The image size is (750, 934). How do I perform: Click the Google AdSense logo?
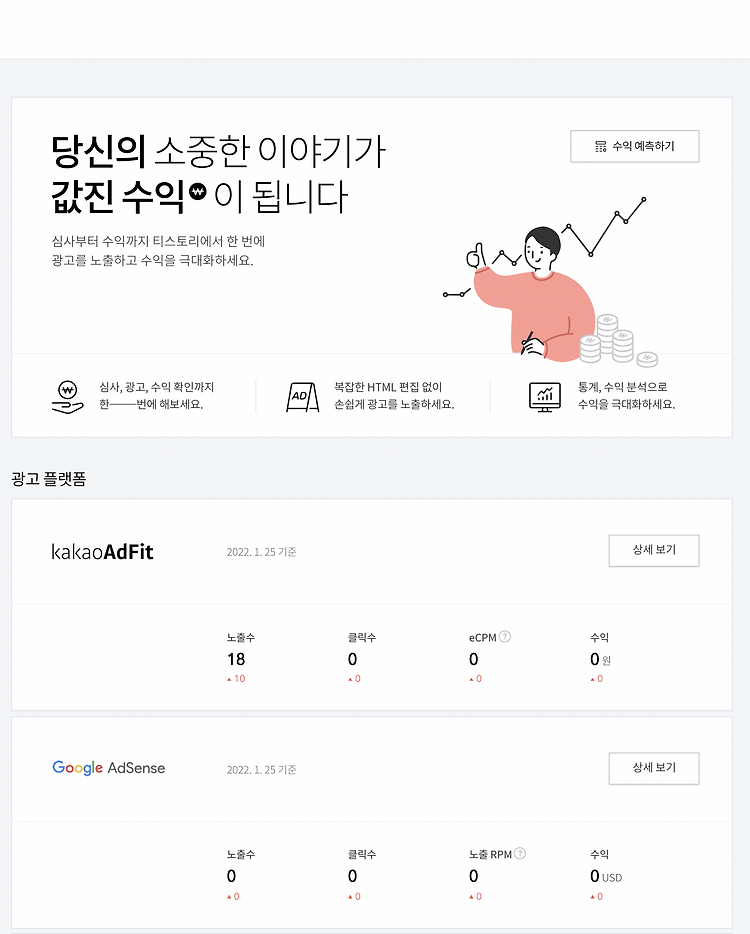108,768
